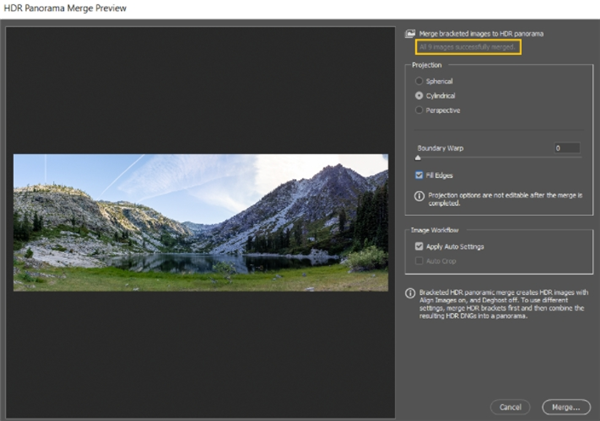Click the Auto Crop checkbox
Viewport: 600px width, 421px height.
pyautogui.click(x=419, y=261)
